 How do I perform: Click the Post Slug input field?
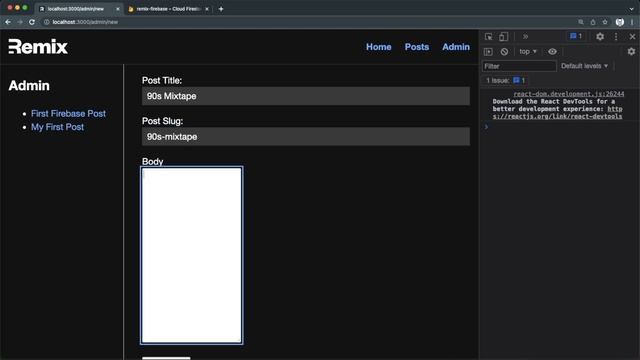coord(306,136)
